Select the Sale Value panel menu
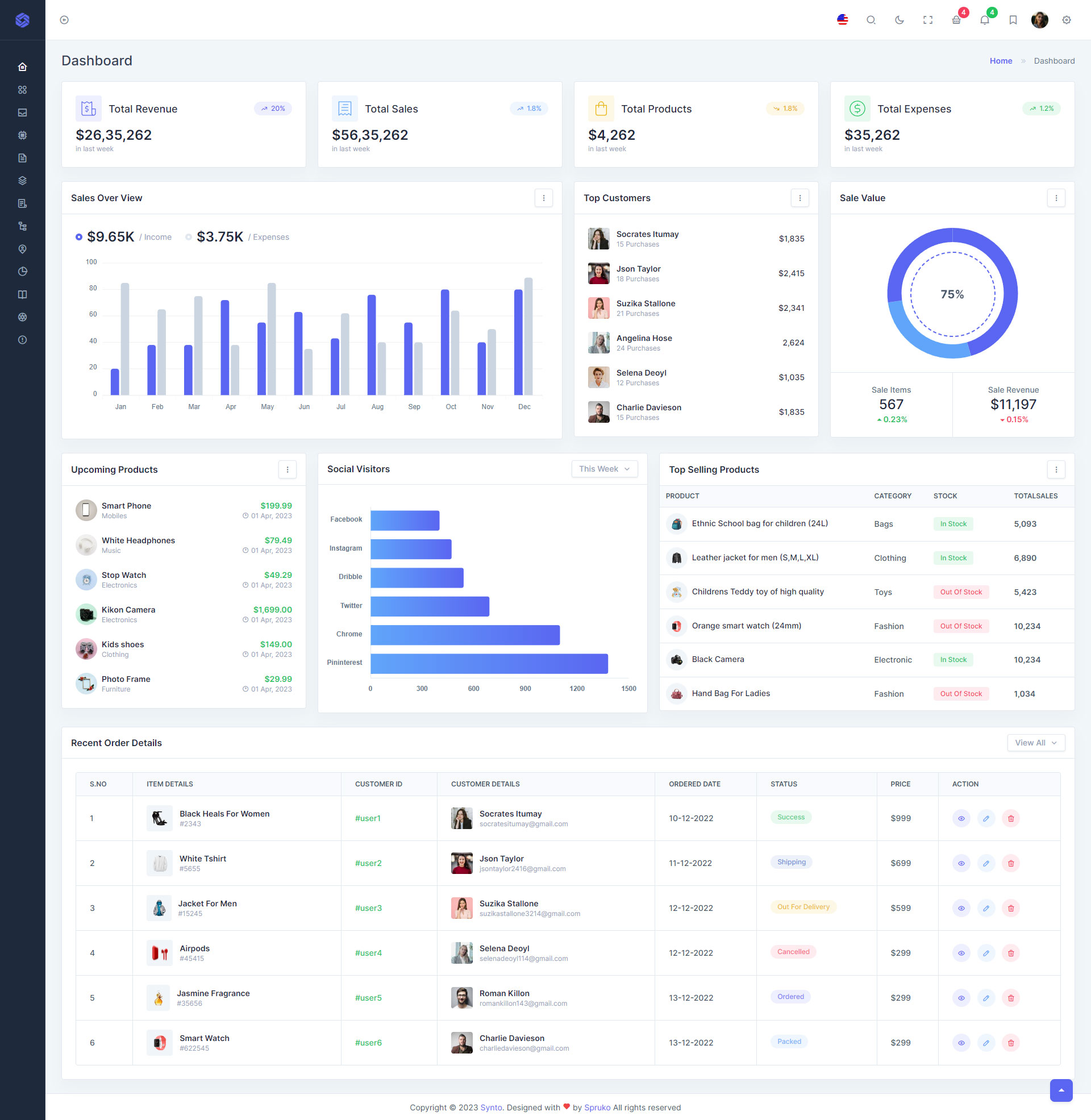 (1057, 198)
